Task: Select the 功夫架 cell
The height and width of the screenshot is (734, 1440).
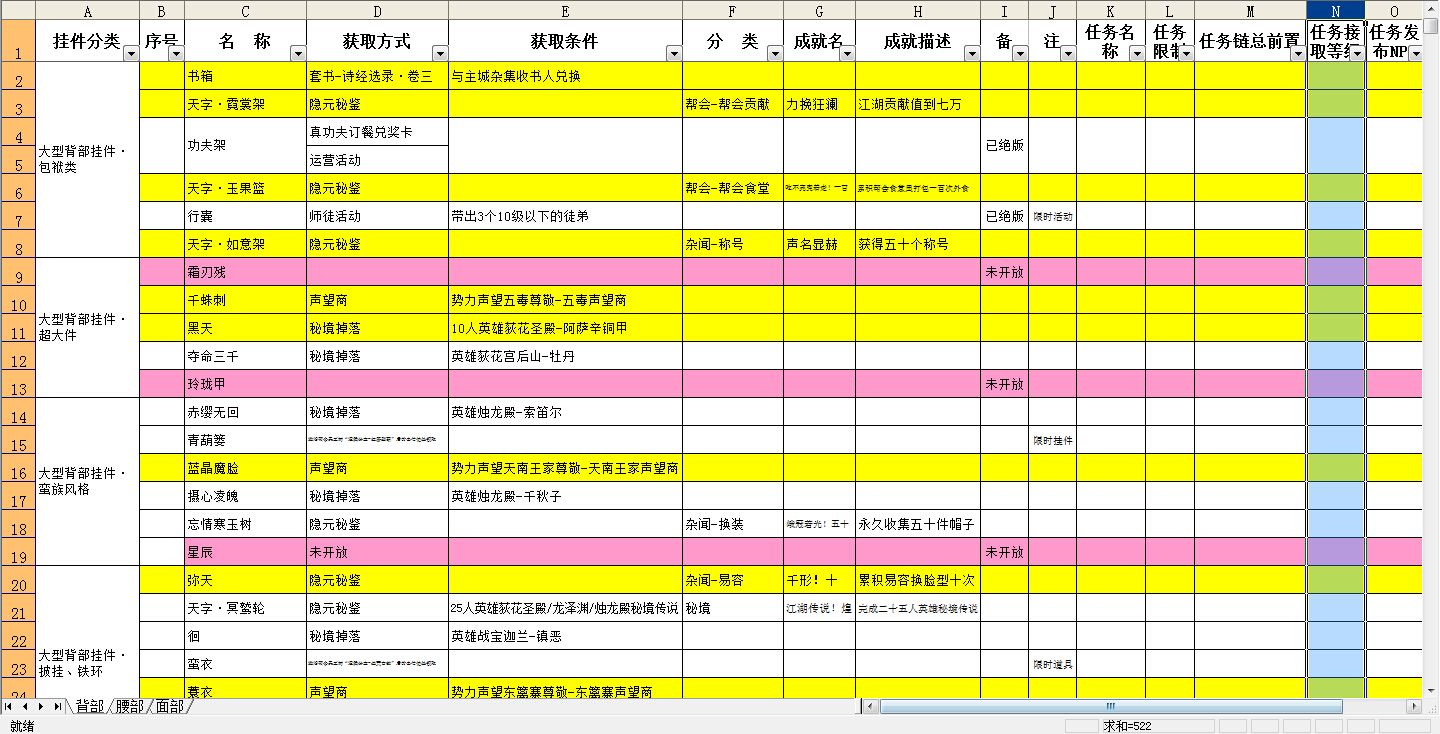Action: pos(245,146)
